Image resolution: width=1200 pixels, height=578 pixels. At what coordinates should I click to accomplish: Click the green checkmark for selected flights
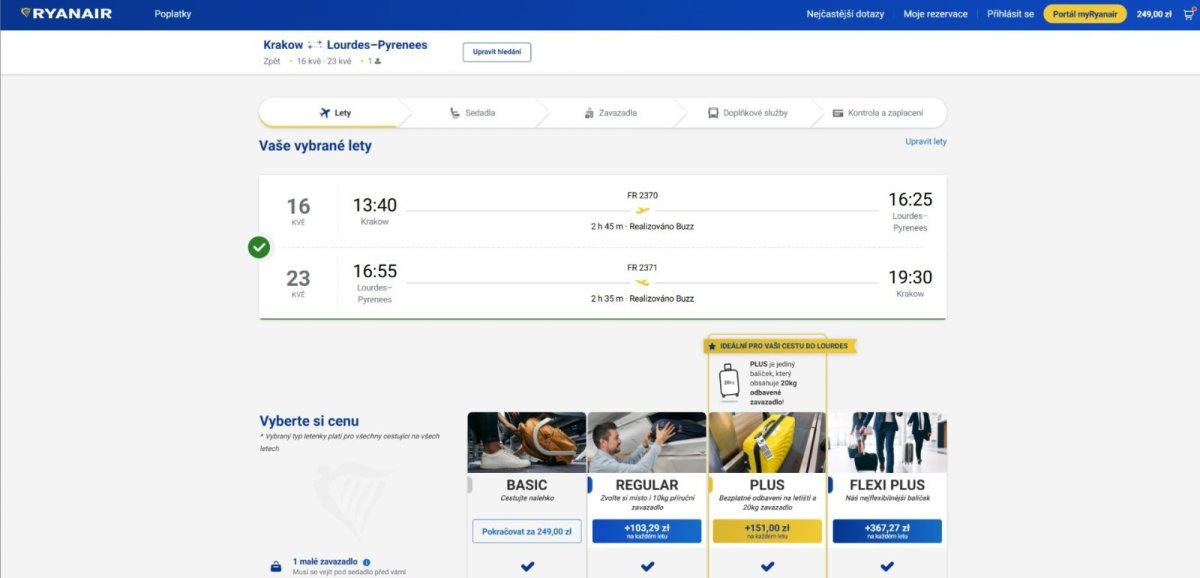tap(259, 247)
